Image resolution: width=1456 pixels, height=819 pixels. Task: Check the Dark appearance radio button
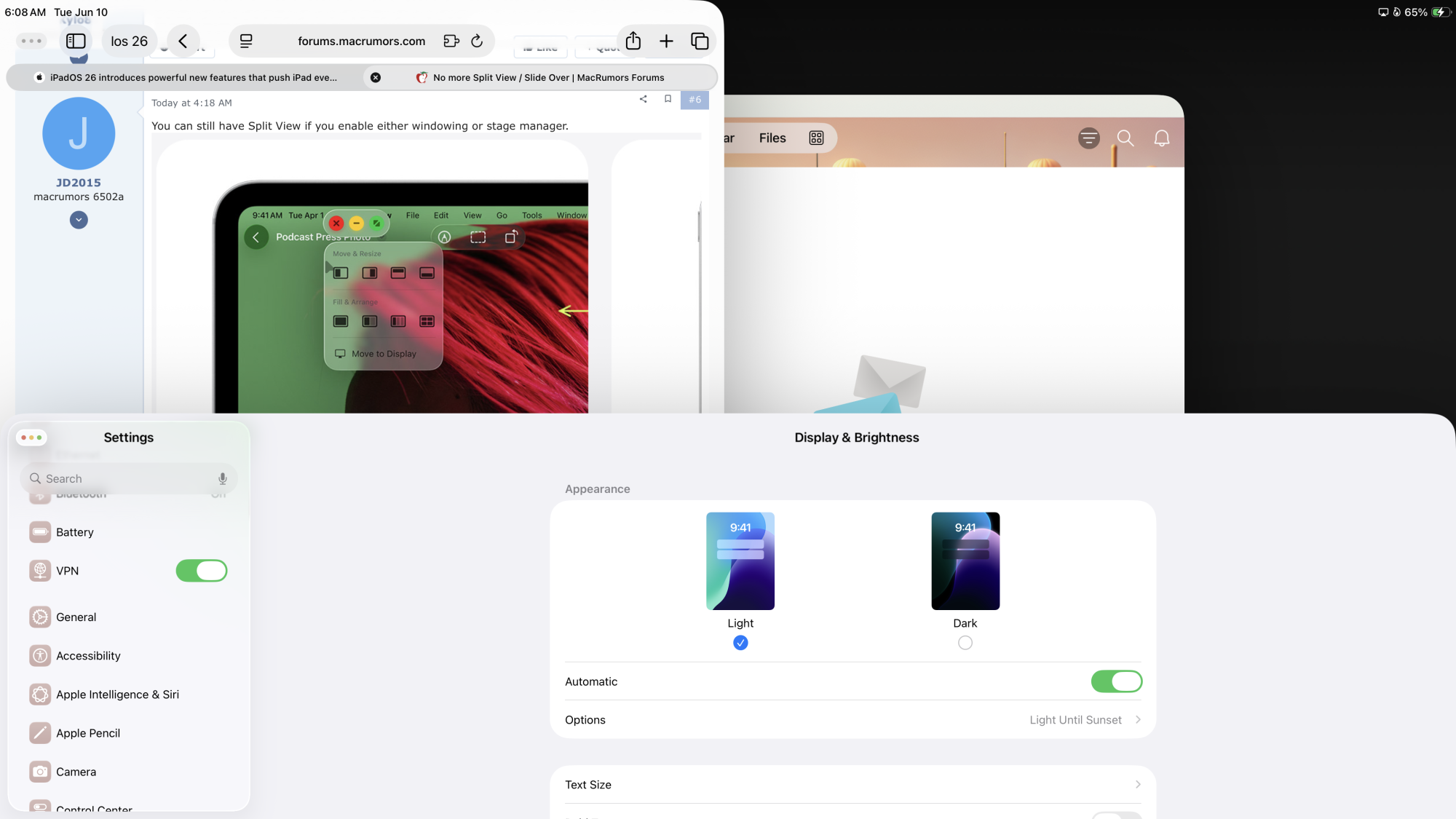point(965,643)
